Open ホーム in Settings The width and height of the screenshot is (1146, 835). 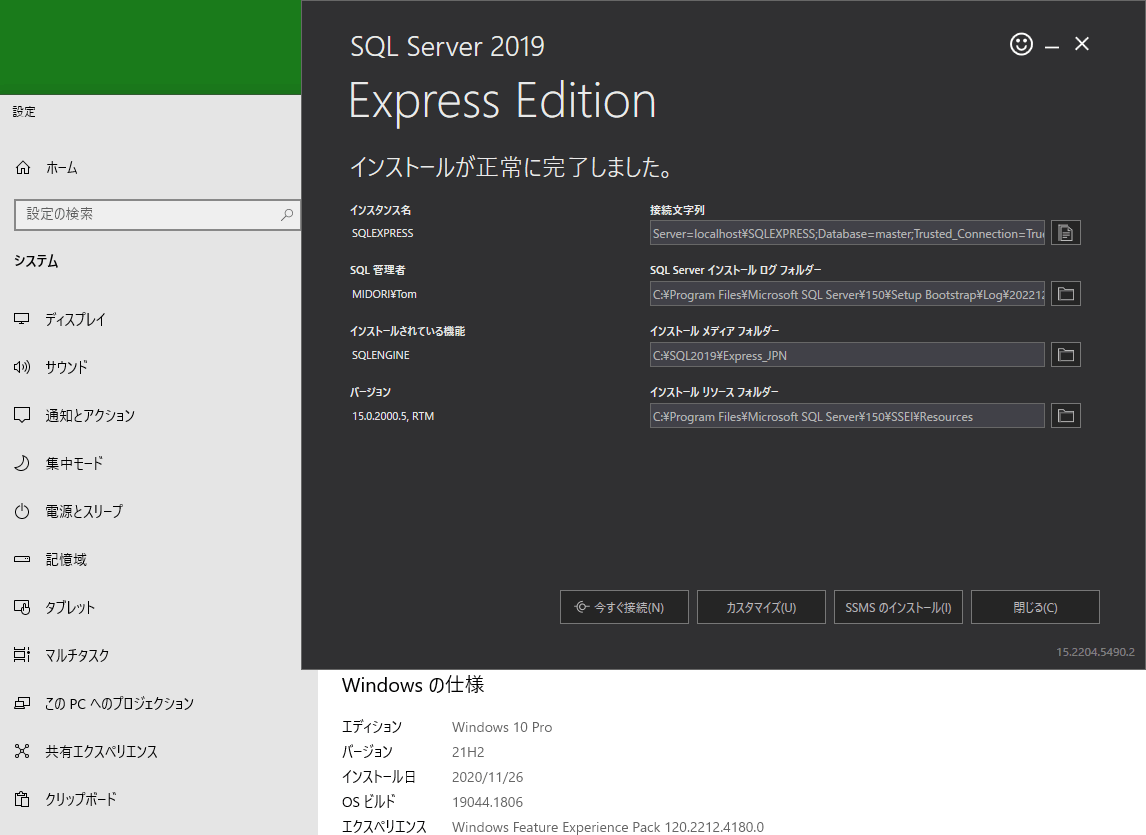tap(61, 168)
